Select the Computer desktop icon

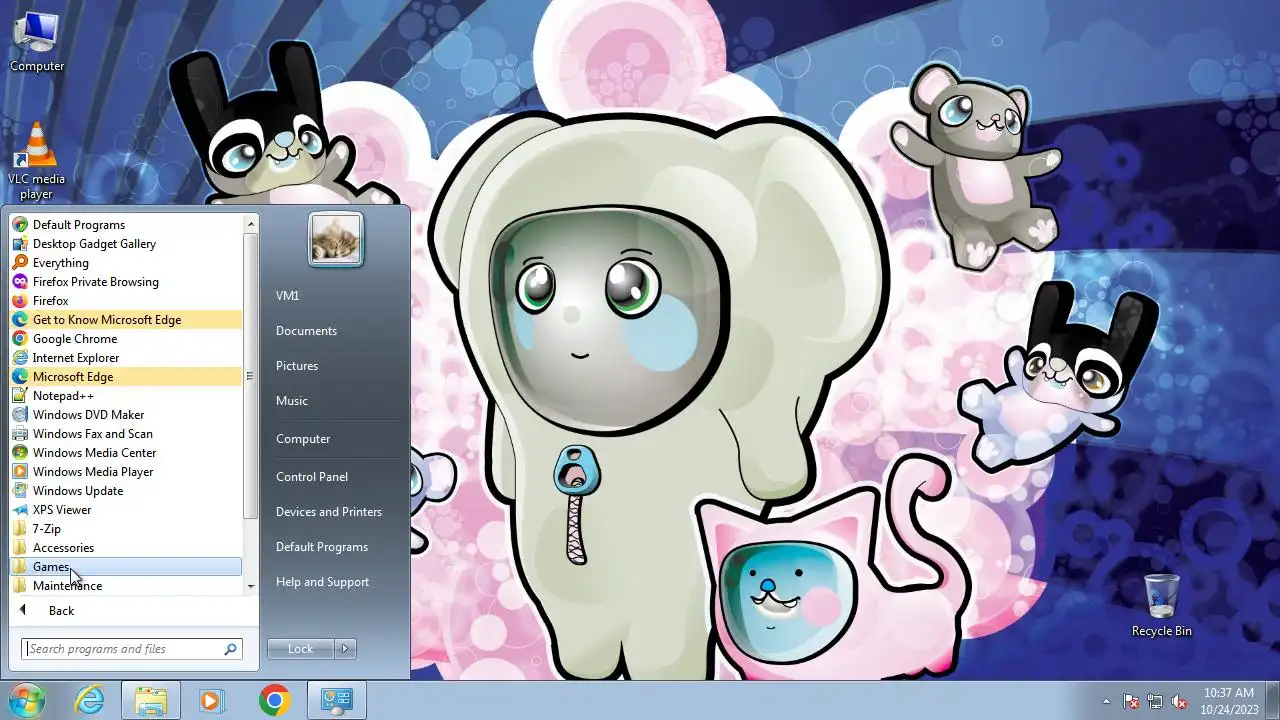(37, 42)
